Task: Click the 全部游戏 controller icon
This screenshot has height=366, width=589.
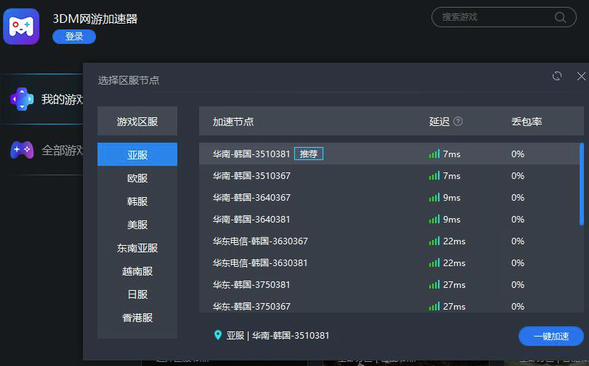Action: pos(22,150)
